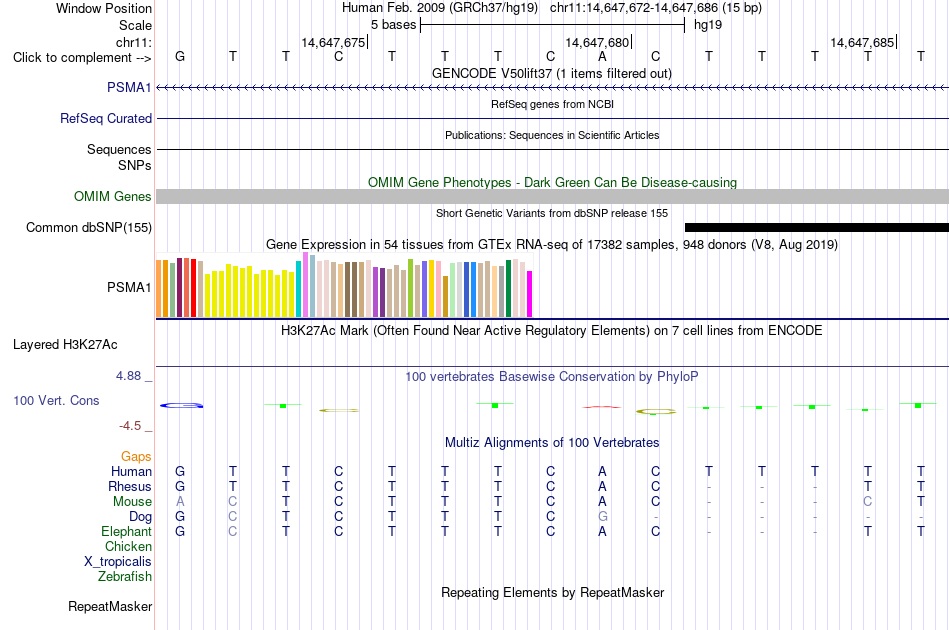This screenshot has width=950, height=630.
Task: Click the Elephant species label
Action: pos(126,531)
